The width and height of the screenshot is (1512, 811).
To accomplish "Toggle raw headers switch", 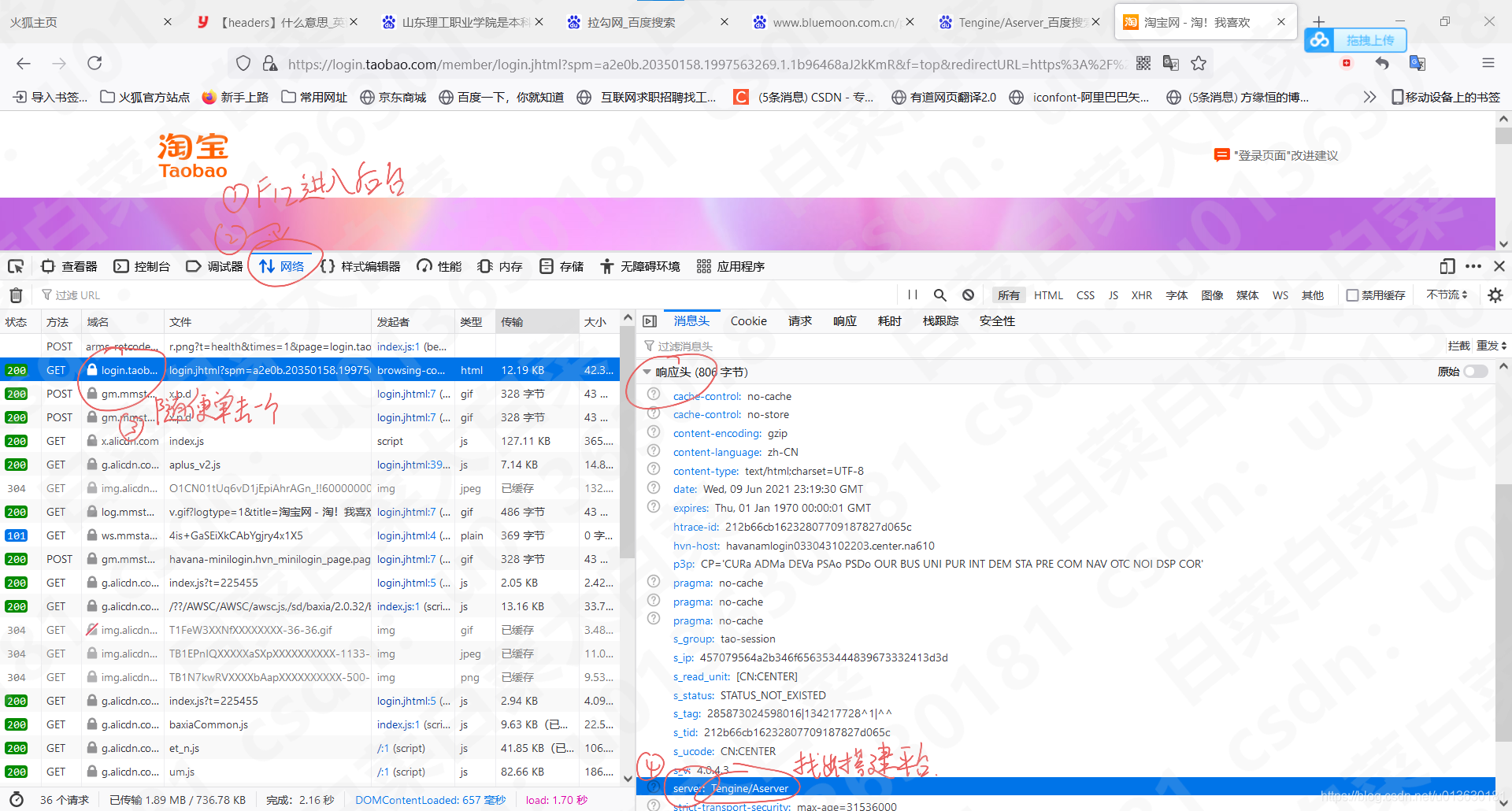I will pos(1476,372).
